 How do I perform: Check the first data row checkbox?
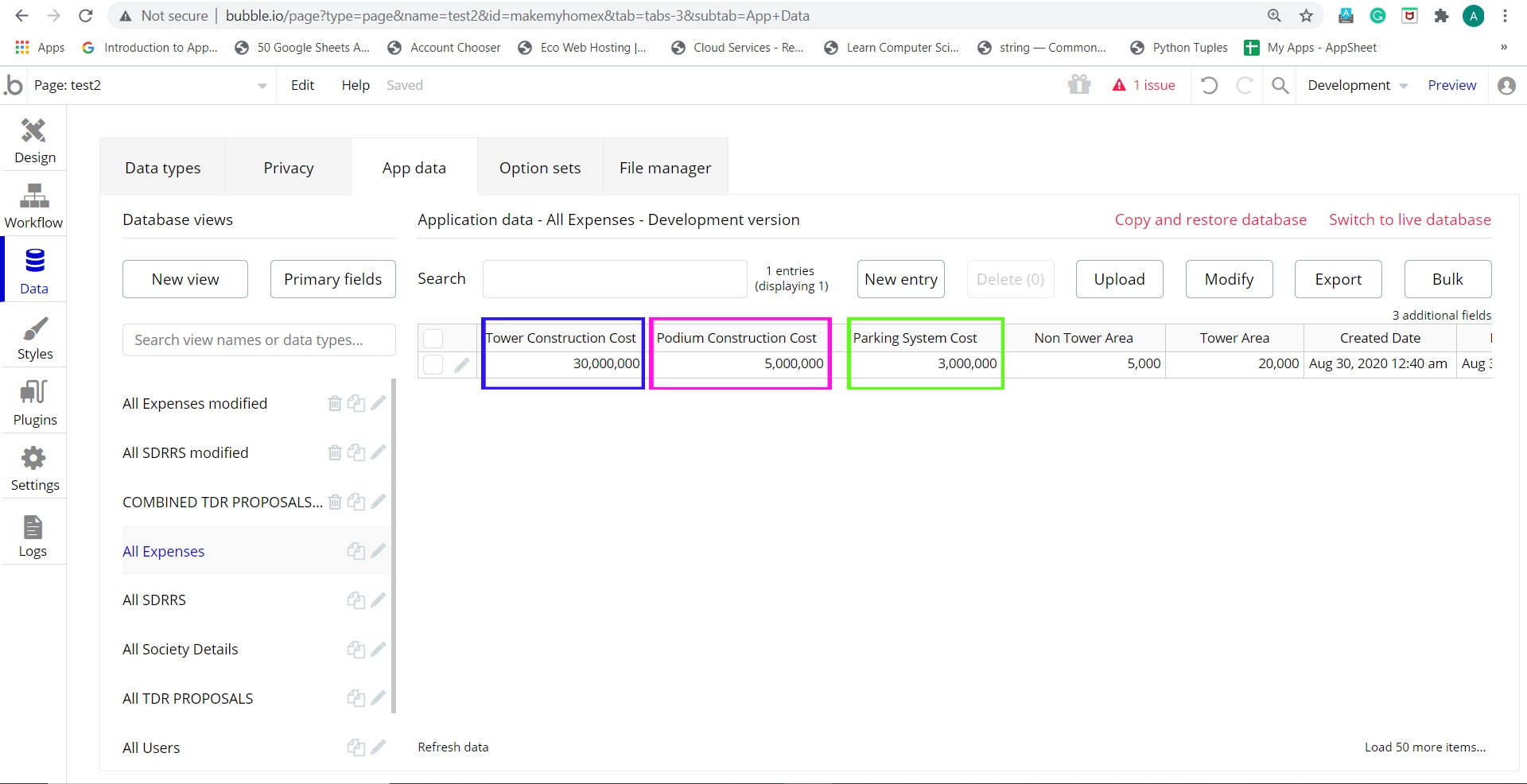[433, 365]
